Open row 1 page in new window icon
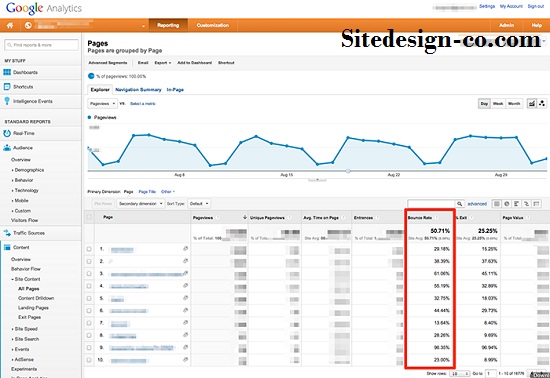The image size is (550, 378). (x=185, y=249)
